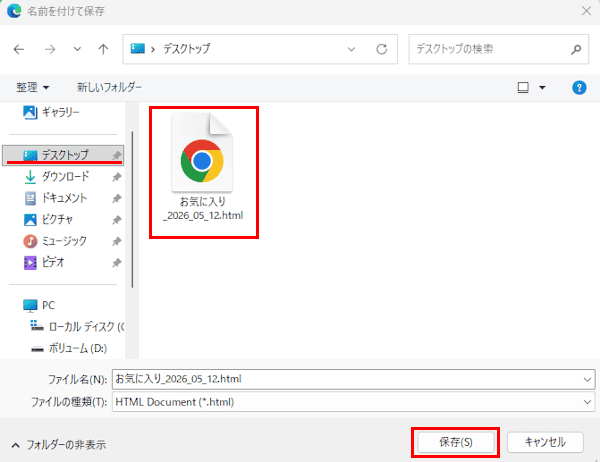This screenshot has width=600, height=462.
Task: Open the 整理 menu
Action: coord(33,87)
